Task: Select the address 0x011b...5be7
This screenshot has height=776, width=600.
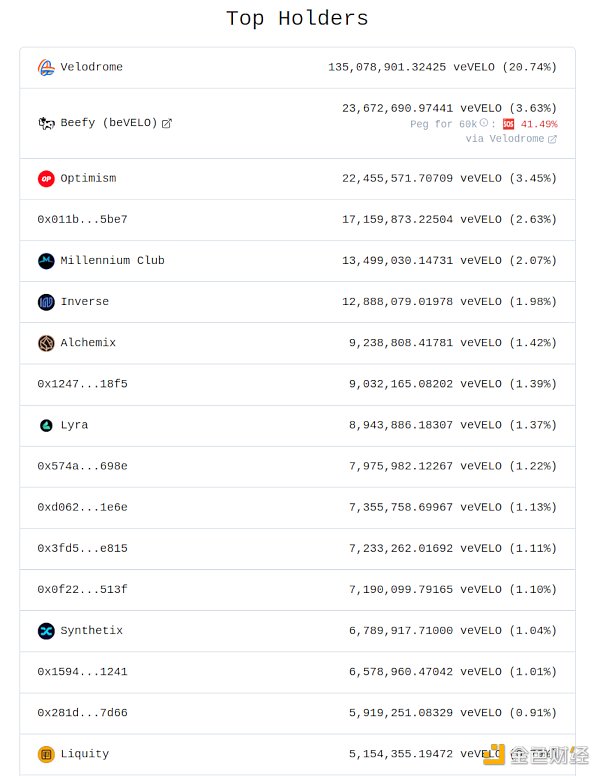Action: point(82,220)
